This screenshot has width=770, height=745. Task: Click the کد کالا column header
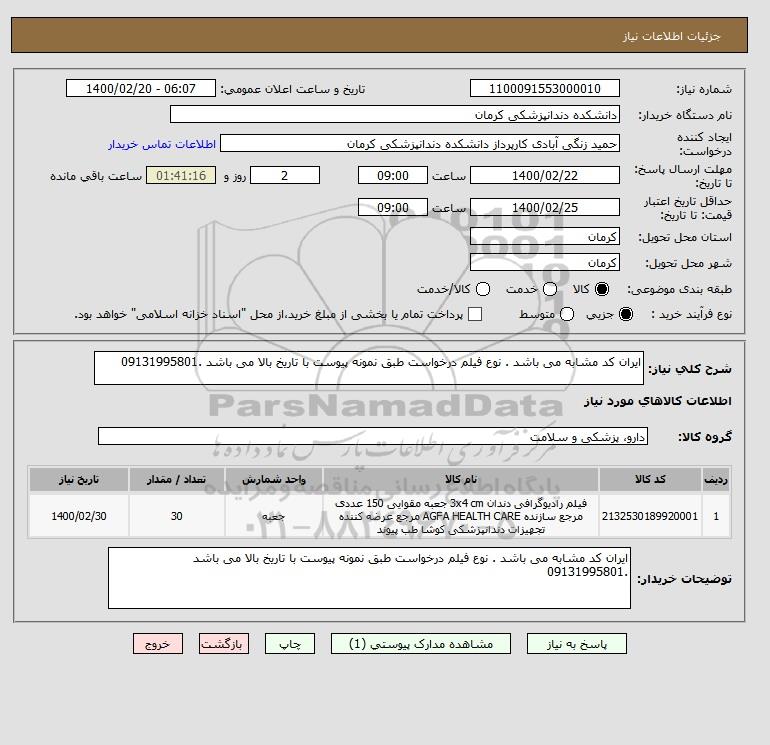point(650,479)
